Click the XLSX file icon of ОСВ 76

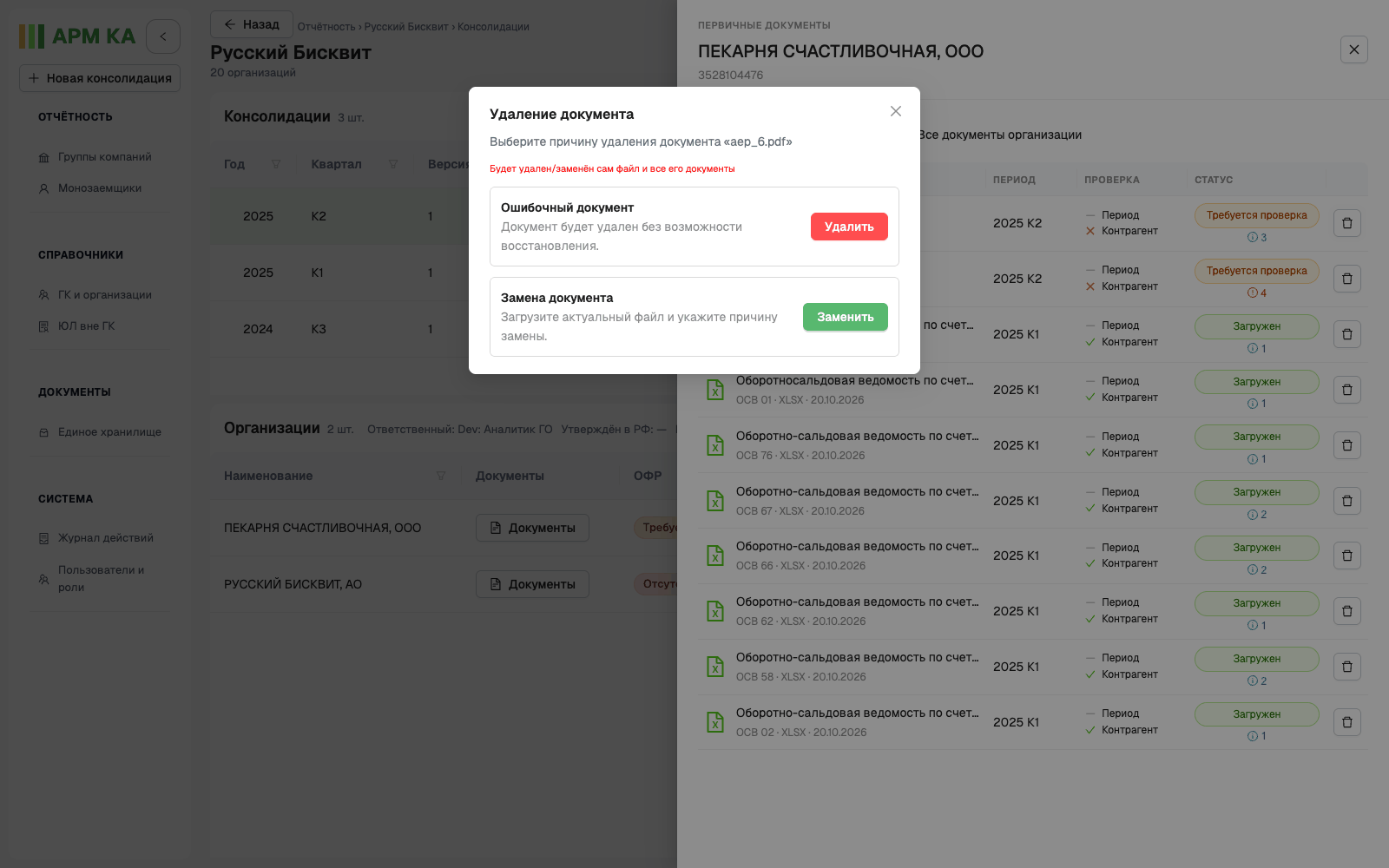[x=715, y=445]
